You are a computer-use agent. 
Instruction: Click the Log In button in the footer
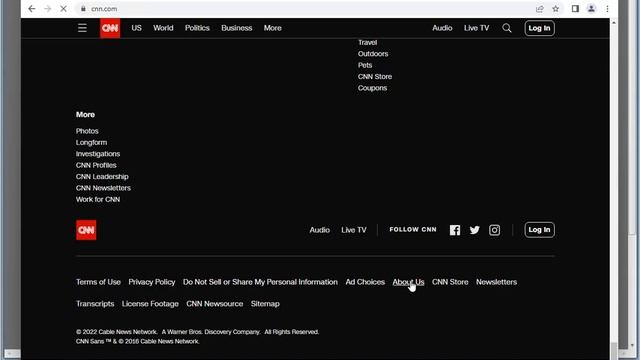(539, 230)
